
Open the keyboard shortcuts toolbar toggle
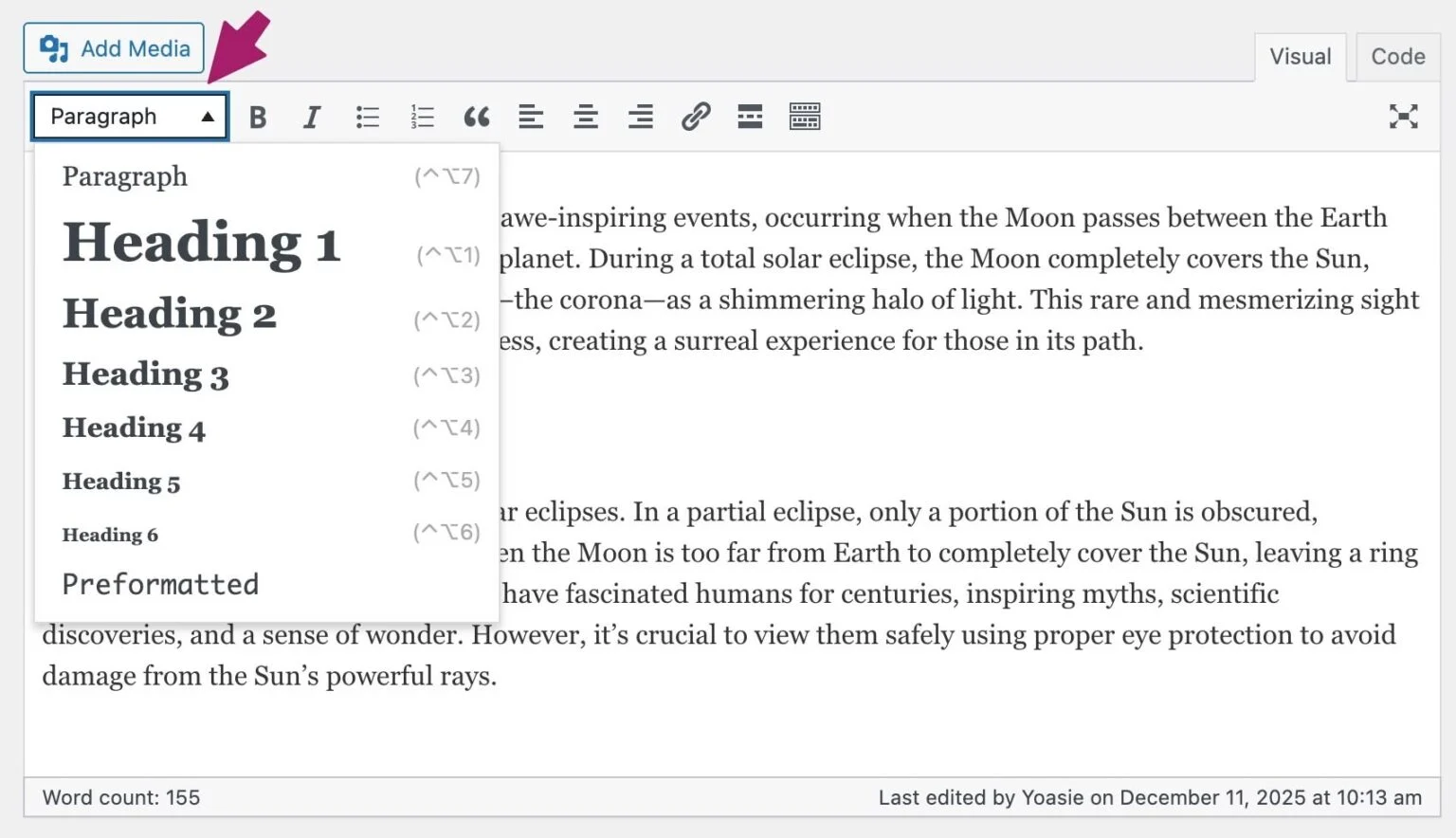(805, 116)
